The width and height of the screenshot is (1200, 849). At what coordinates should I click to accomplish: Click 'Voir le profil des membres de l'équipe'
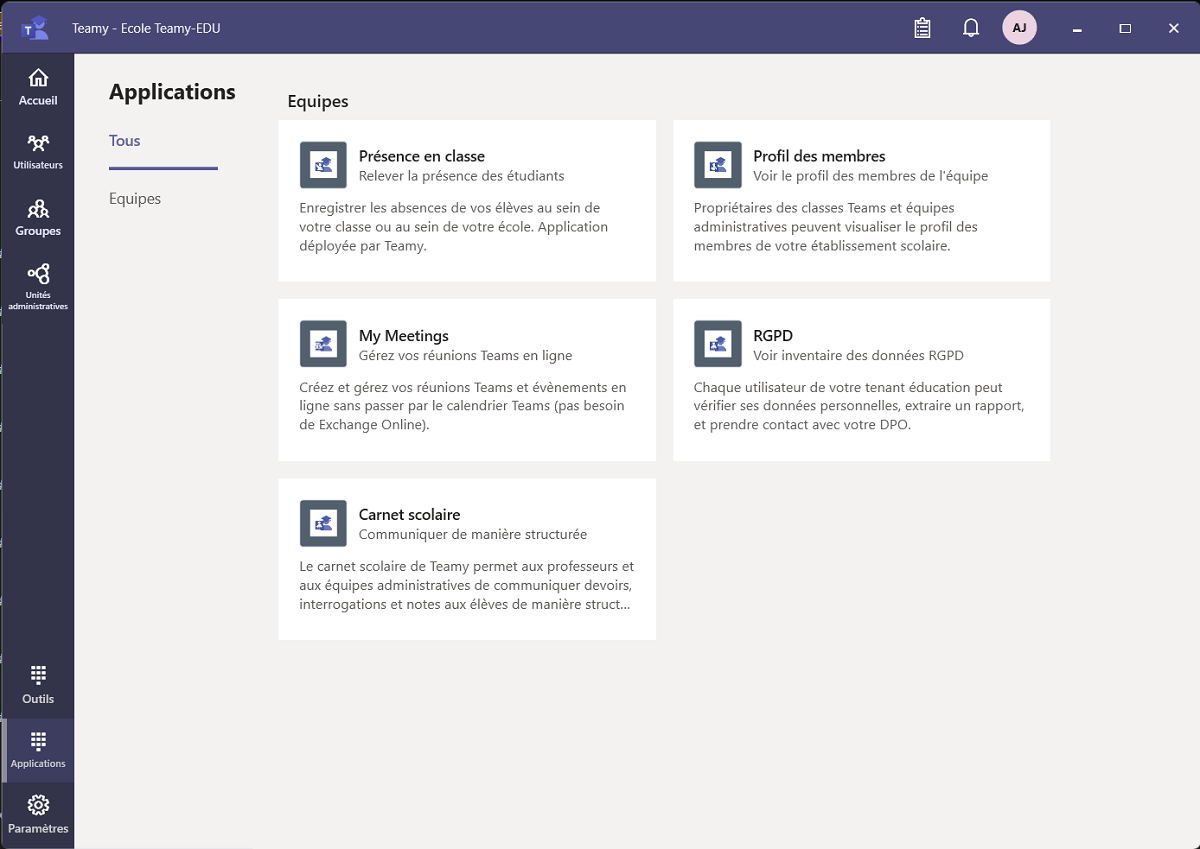870,176
